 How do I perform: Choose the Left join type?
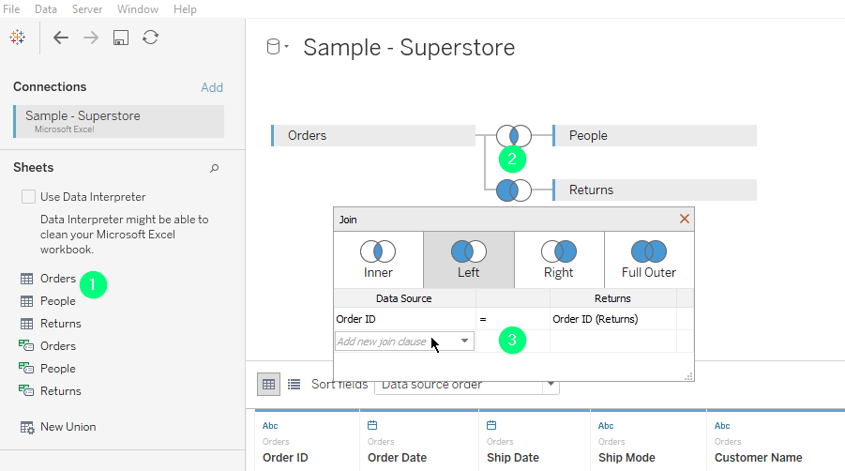point(469,260)
